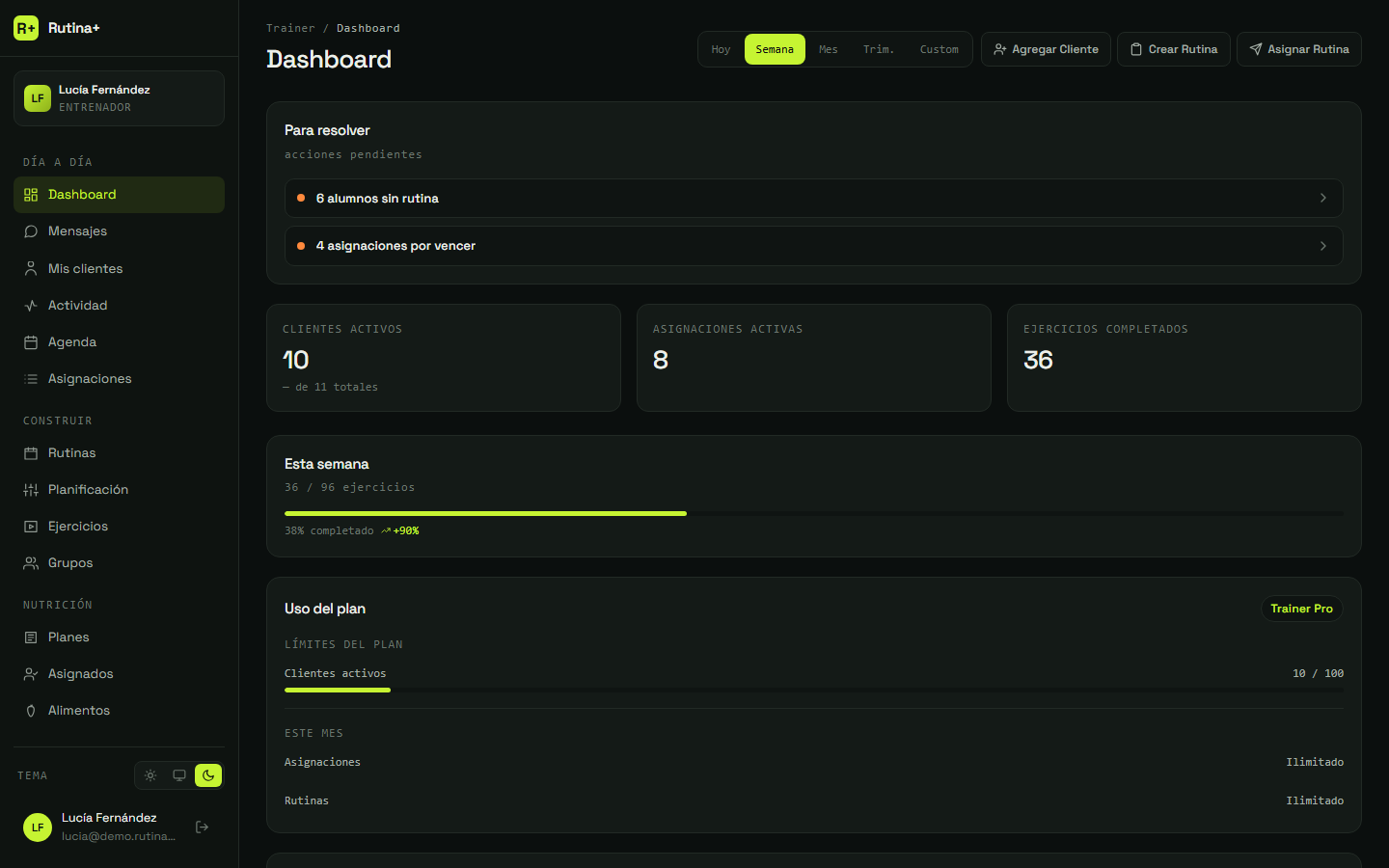The image size is (1389, 868).
Task: Expand the 4 asignaciones por vencer chevron
Action: click(x=1323, y=246)
